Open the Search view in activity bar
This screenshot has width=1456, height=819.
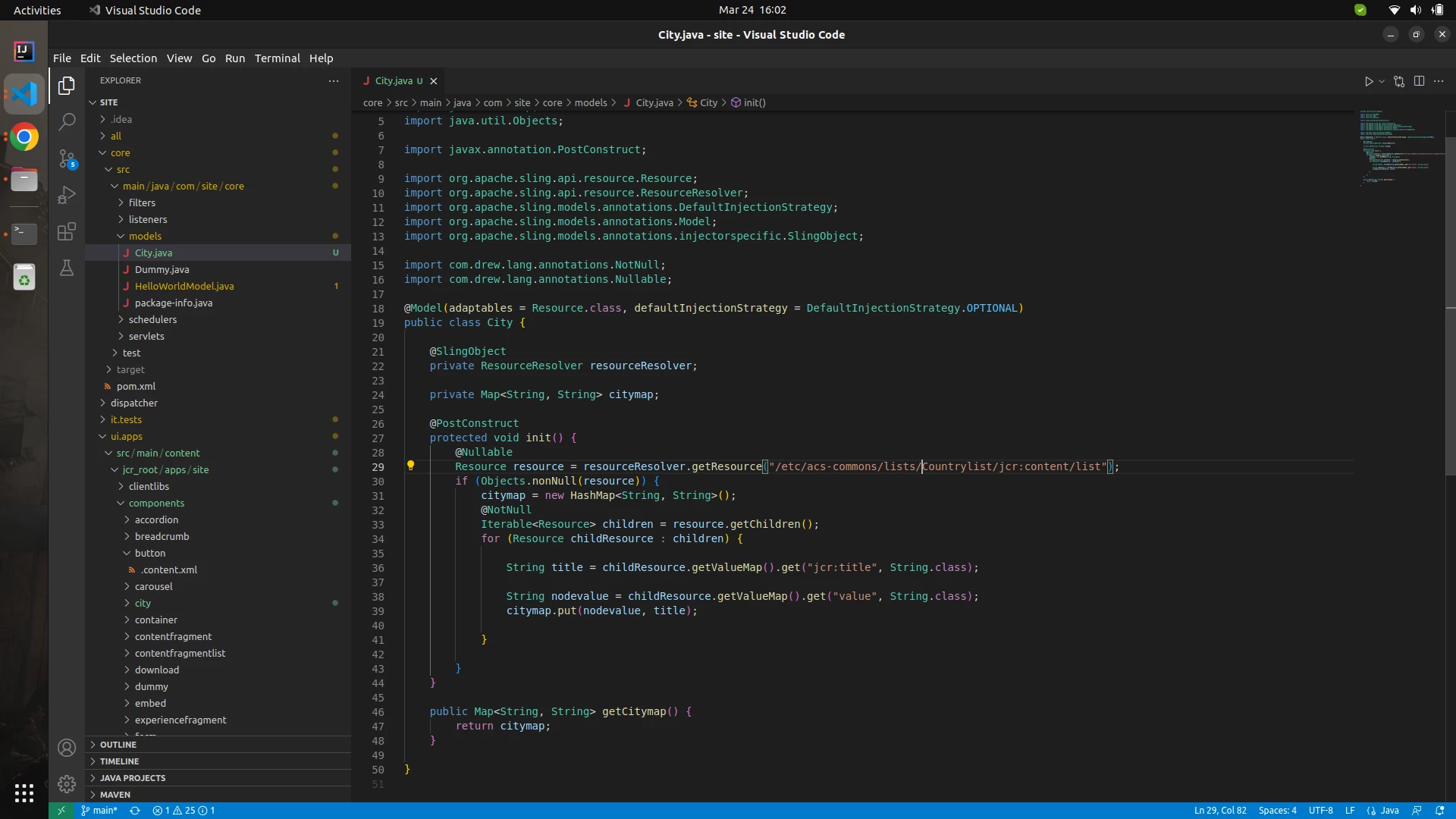click(67, 121)
